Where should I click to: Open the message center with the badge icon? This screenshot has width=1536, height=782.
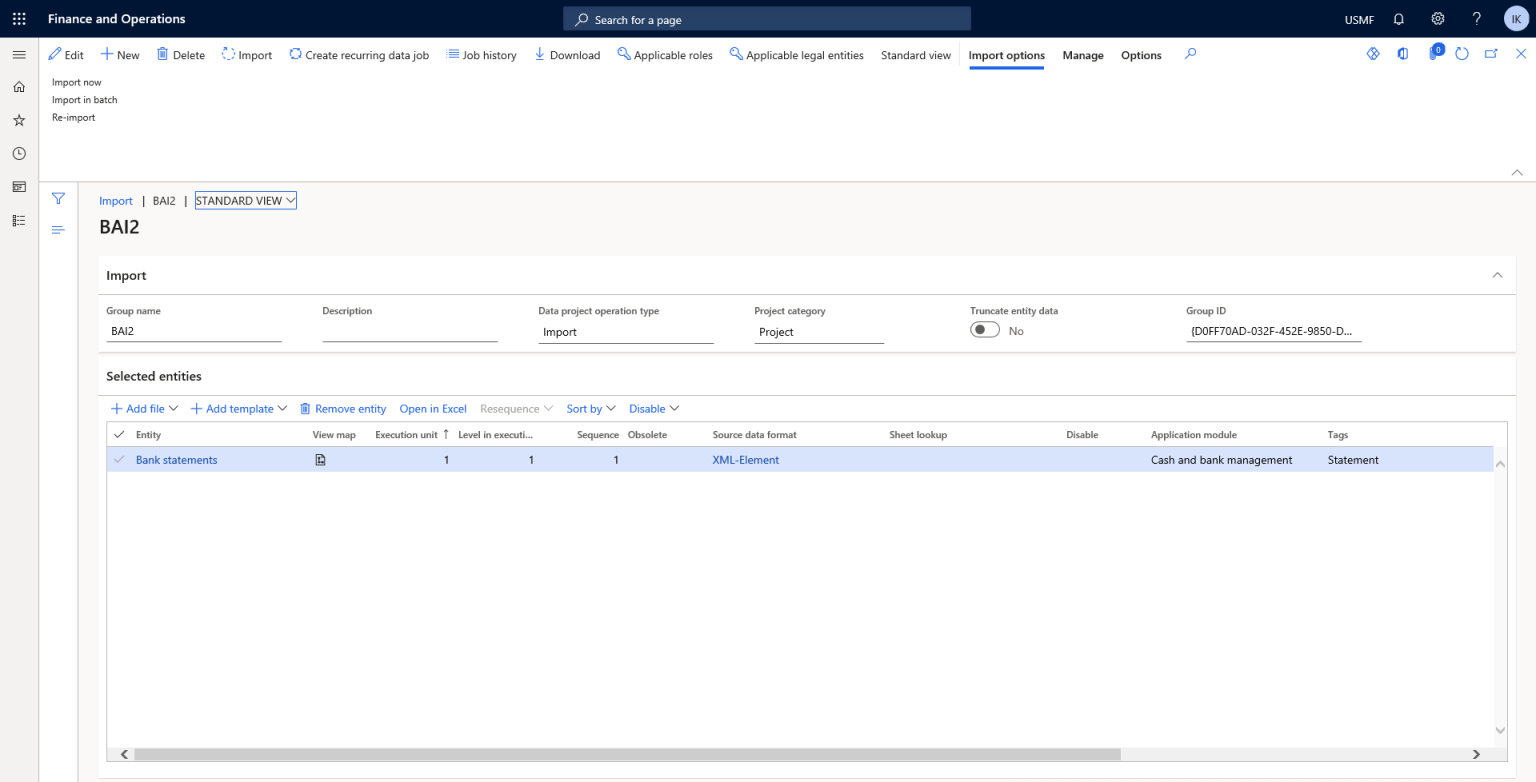[x=1433, y=54]
